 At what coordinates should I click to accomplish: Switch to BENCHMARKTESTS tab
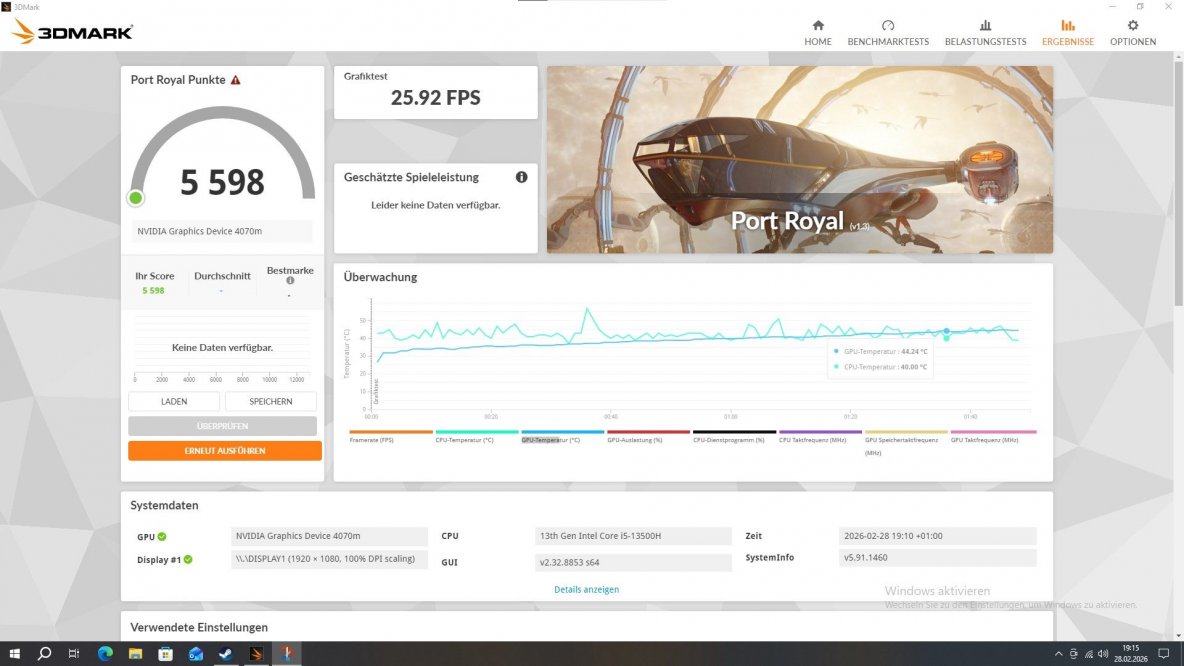coord(888,33)
